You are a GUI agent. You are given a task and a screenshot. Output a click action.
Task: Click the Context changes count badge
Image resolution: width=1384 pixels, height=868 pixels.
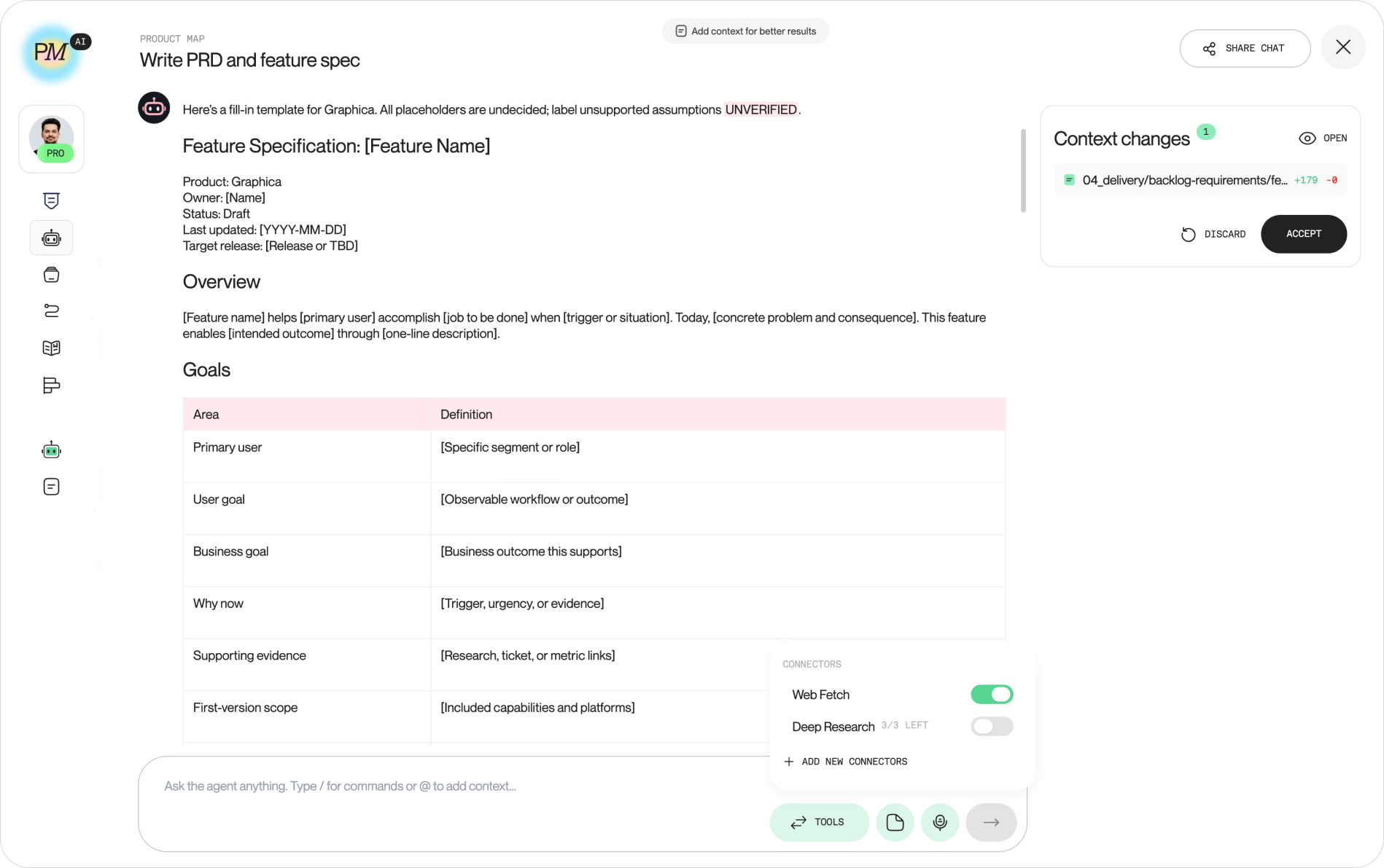pos(1206,132)
